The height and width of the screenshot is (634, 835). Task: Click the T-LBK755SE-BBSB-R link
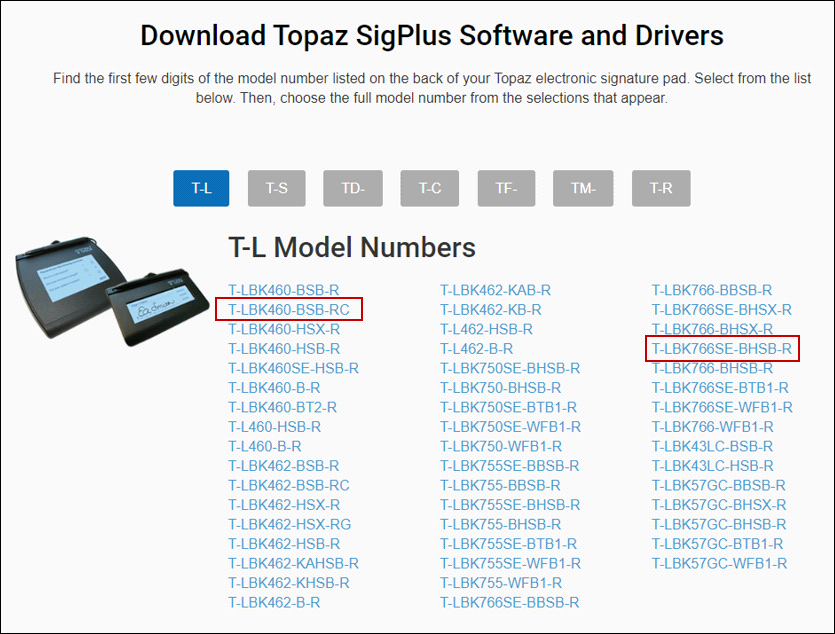pyautogui.click(x=510, y=466)
